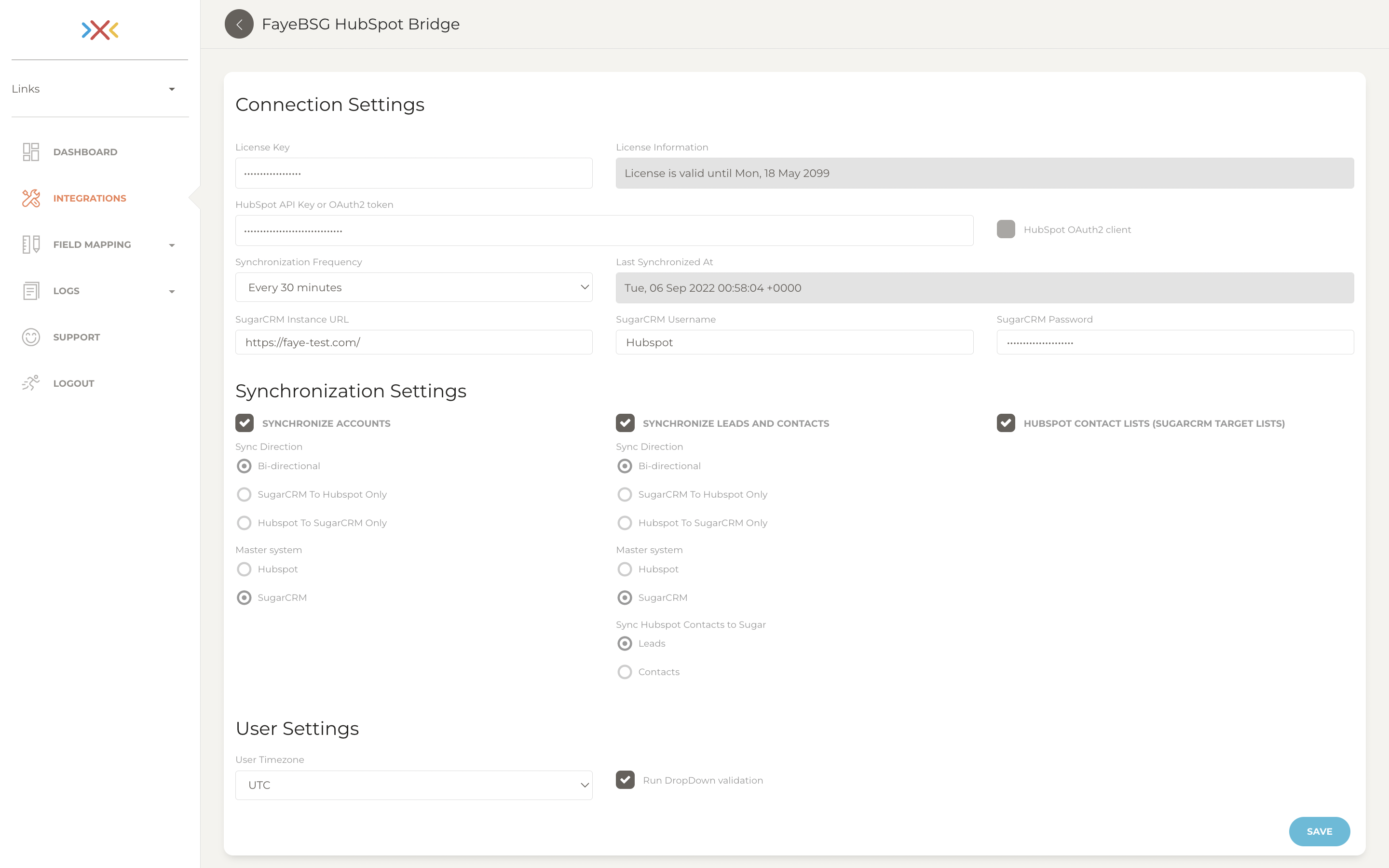Click the Synchronization Settings heading
This screenshot has height=868, width=1389.
point(351,391)
